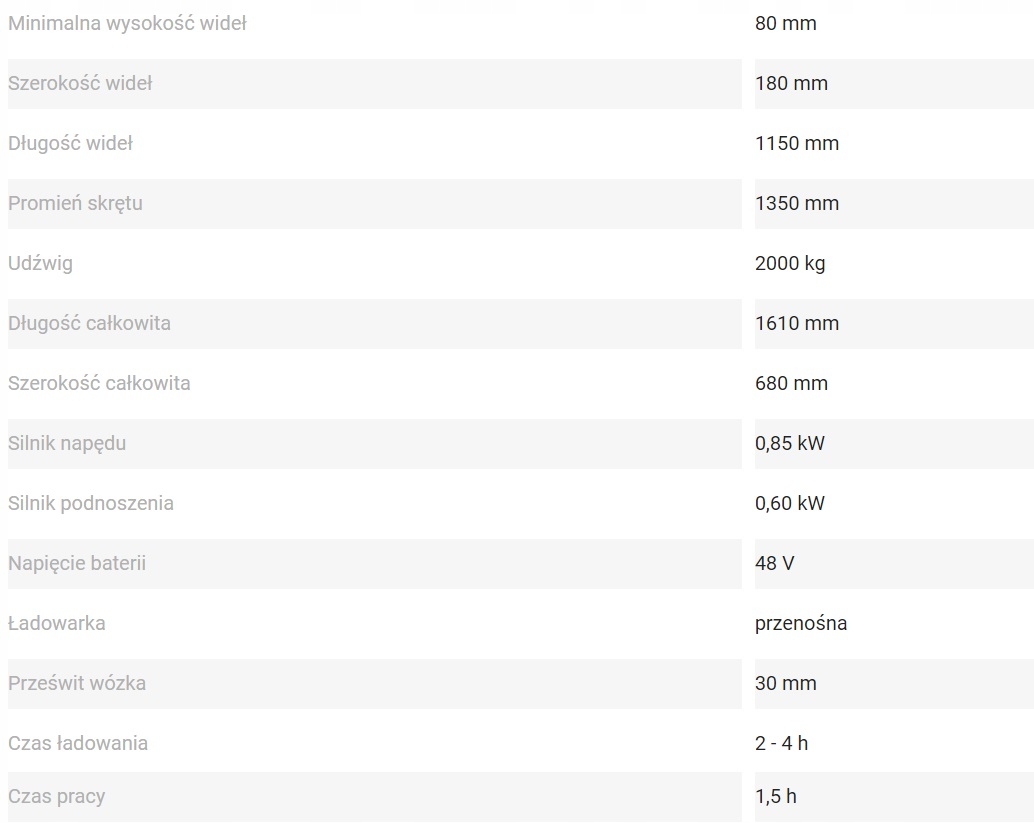Click the 'przenośna' charger value

(801, 623)
